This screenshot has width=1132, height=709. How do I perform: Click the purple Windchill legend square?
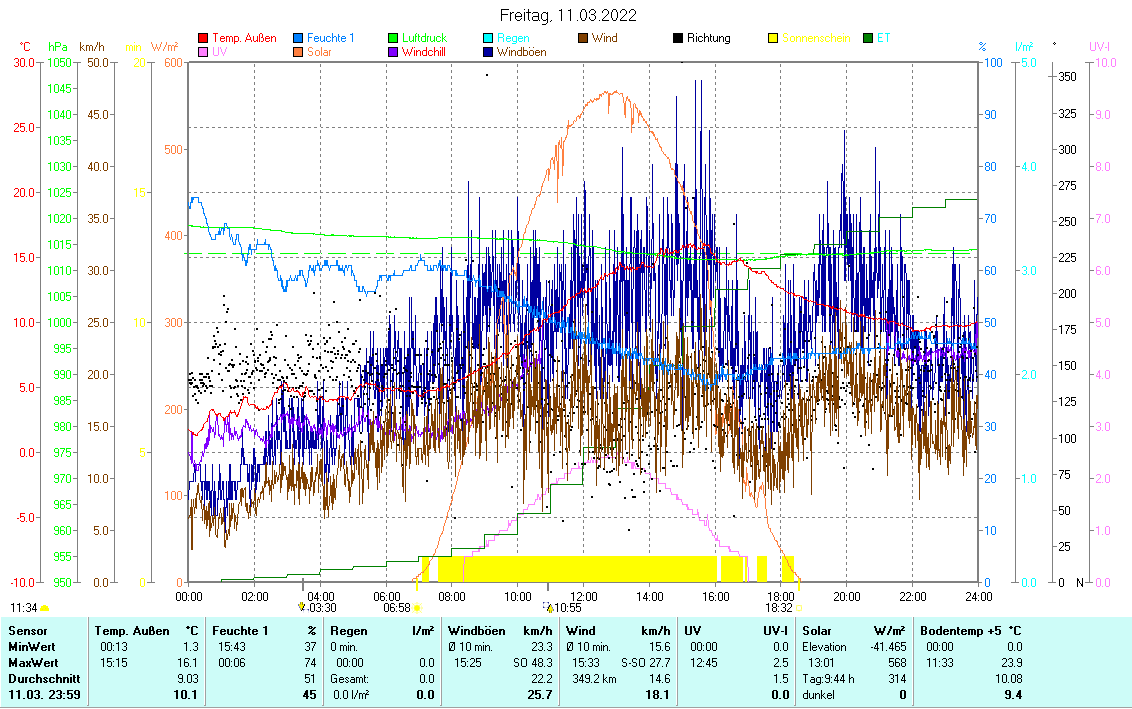(x=393, y=52)
